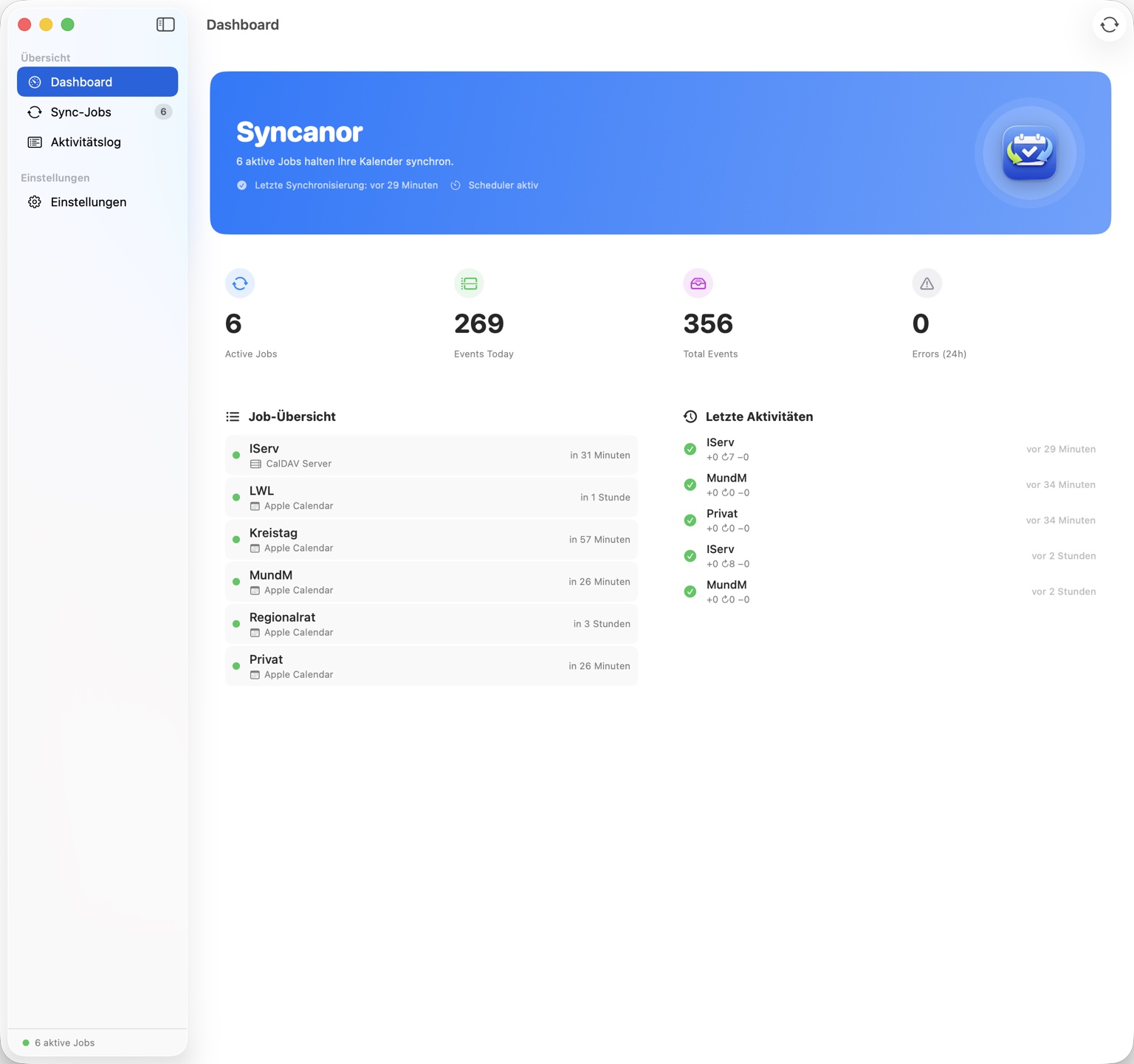Viewport: 1134px width, 1064px height.
Task: Click the green status dot beside IServ
Action: point(236,455)
